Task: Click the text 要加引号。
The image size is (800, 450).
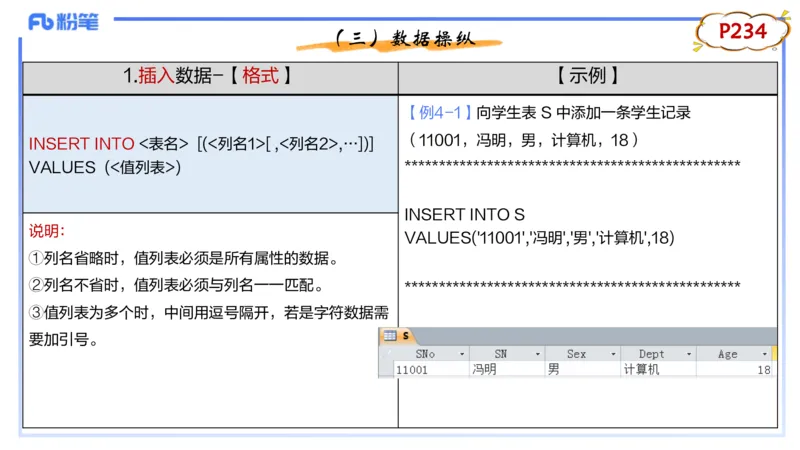Action: tap(64, 339)
